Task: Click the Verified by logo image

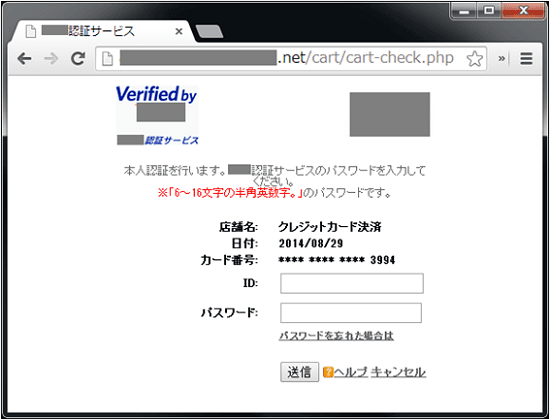Action: 157,115
